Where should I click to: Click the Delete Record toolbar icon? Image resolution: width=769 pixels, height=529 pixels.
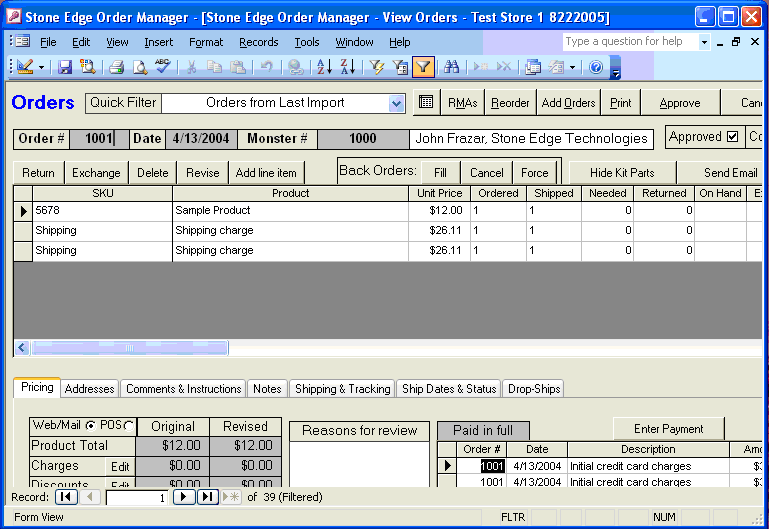[504, 67]
